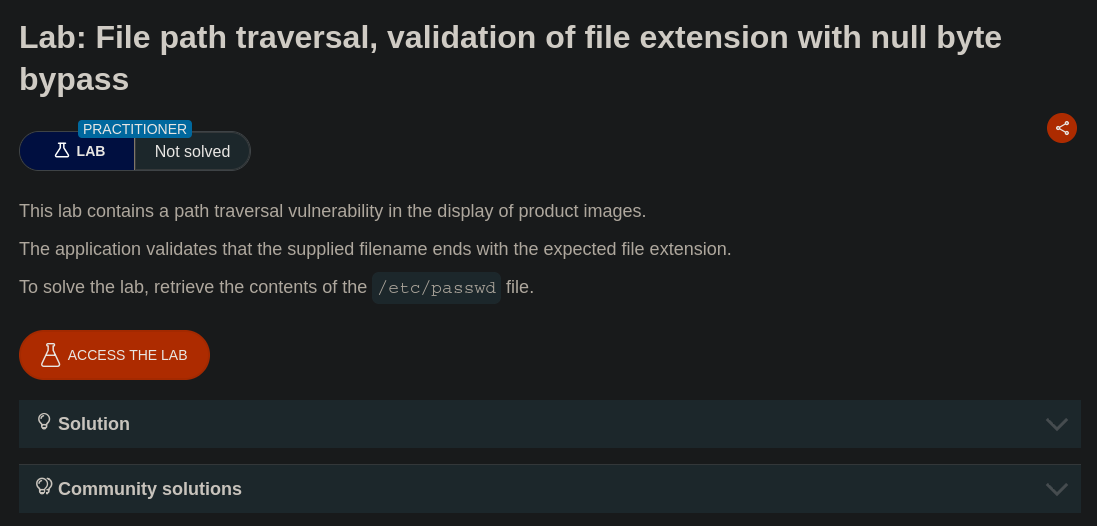Image resolution: width=1097 pixels, height=526 pixels.
Task: Click the Not solved status label
Action: (192, 152)
